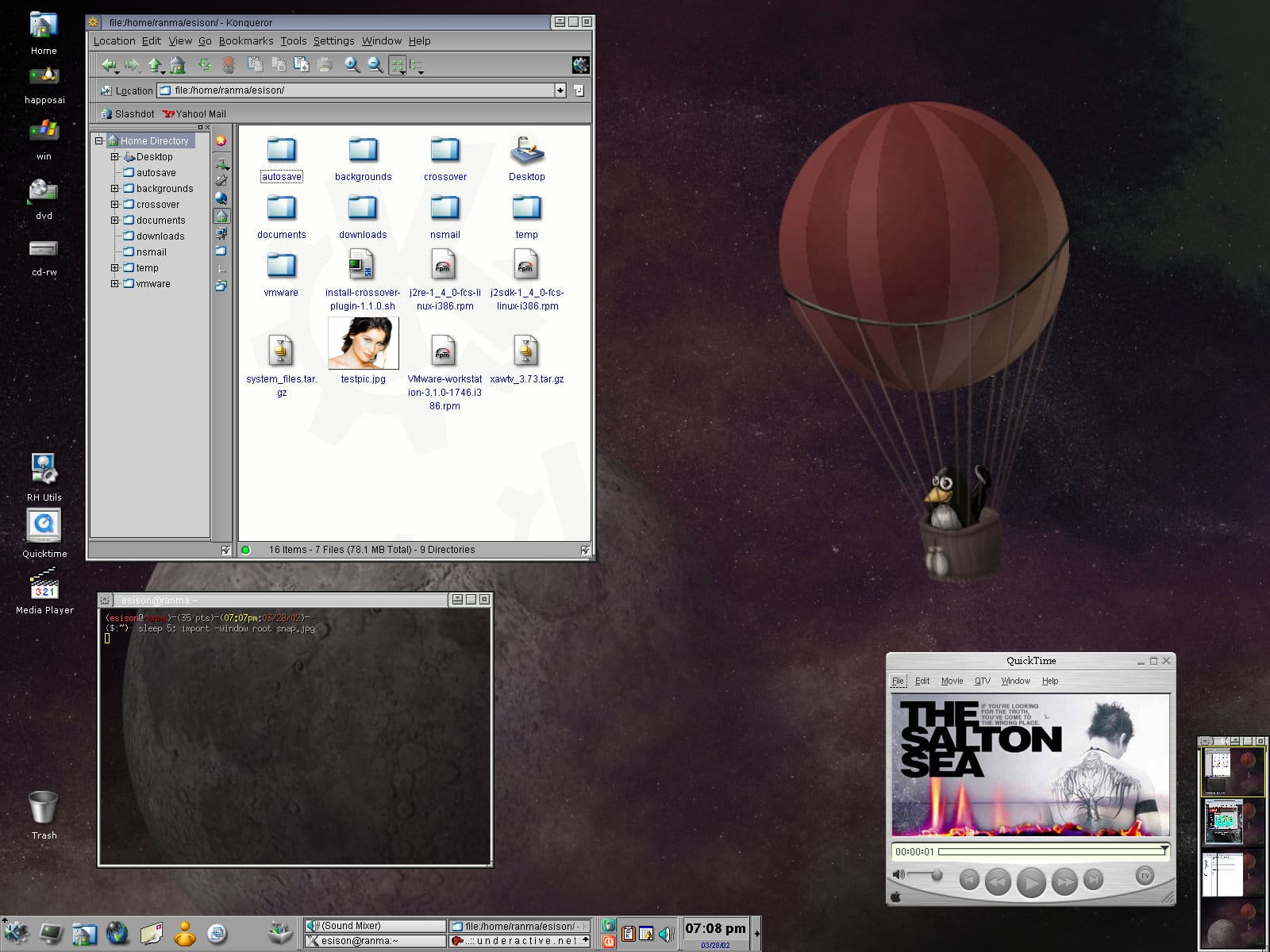
Task: Open the Settings menu in Konqueror
Action: click(334, 41)
